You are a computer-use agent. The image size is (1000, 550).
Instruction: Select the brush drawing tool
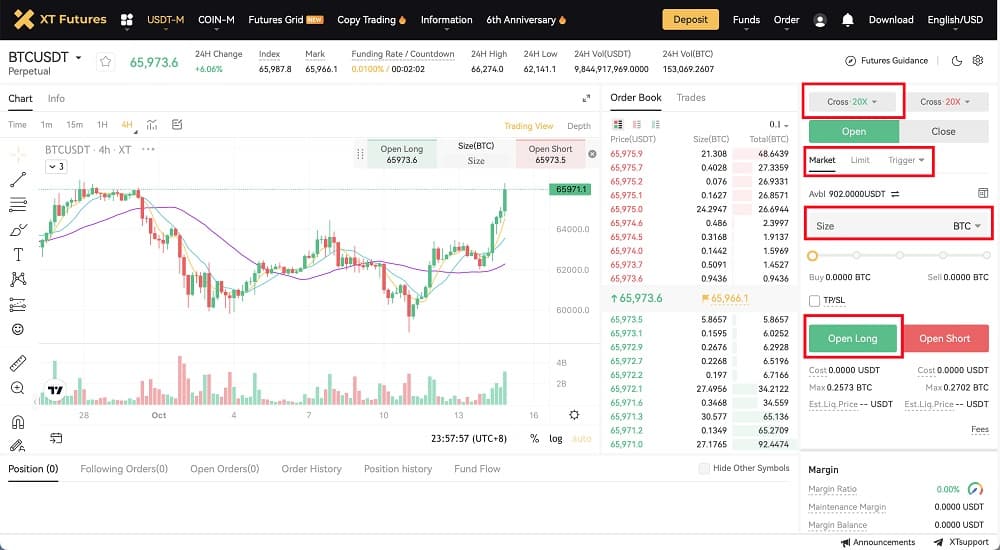pos(18,230)
